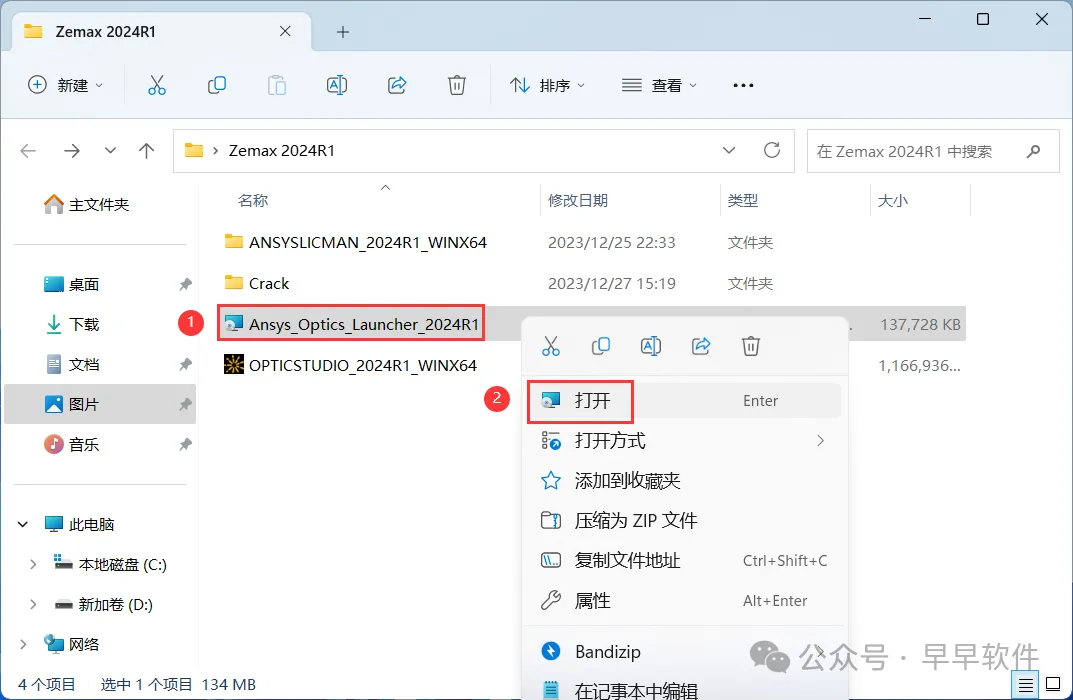Screen dimensions: 1073x700
Task: Open 图片 in the sidebar
Action: [x=100, y=404]
